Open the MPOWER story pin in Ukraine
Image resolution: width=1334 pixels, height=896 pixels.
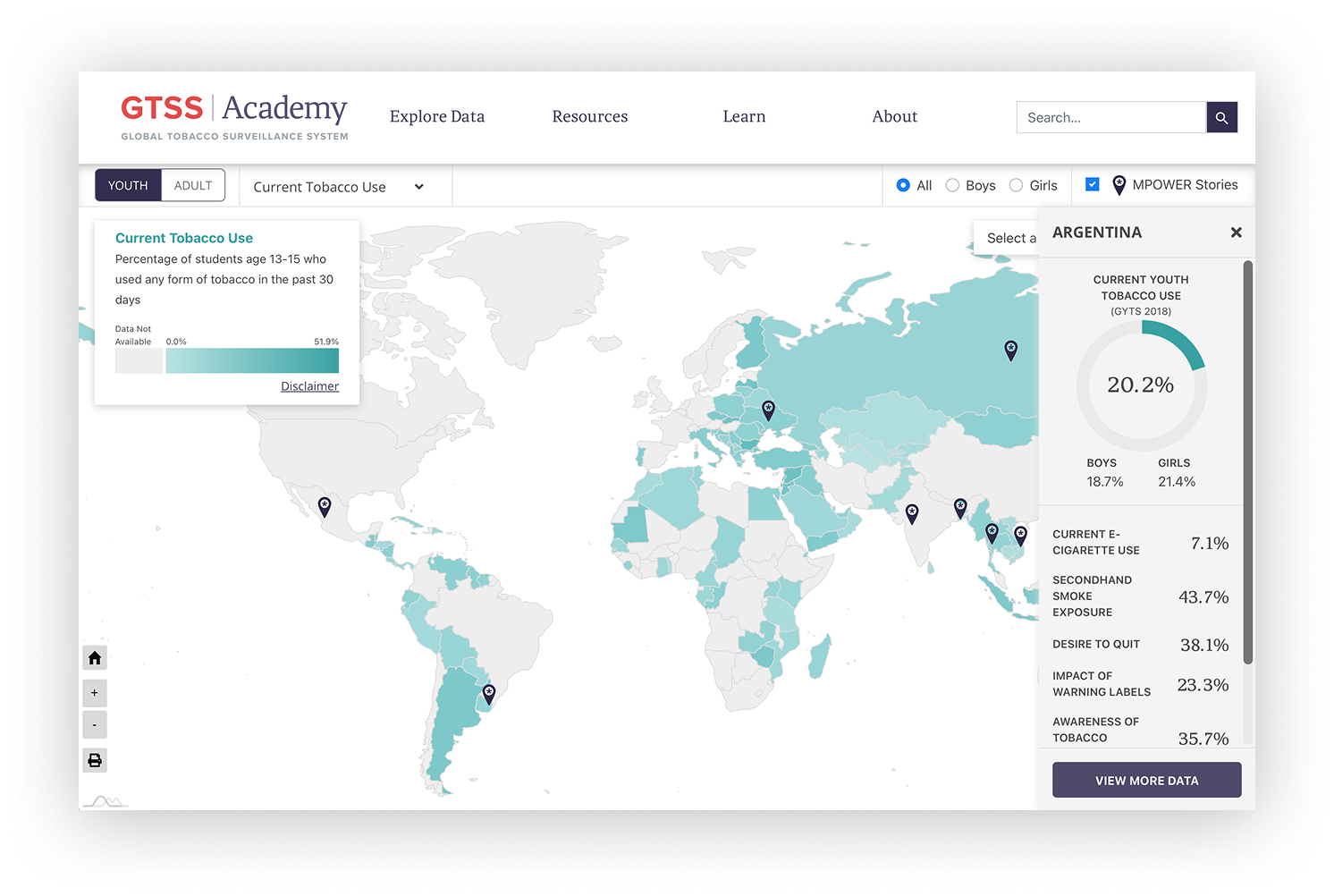pyautogui.click(x=768, y=410)
